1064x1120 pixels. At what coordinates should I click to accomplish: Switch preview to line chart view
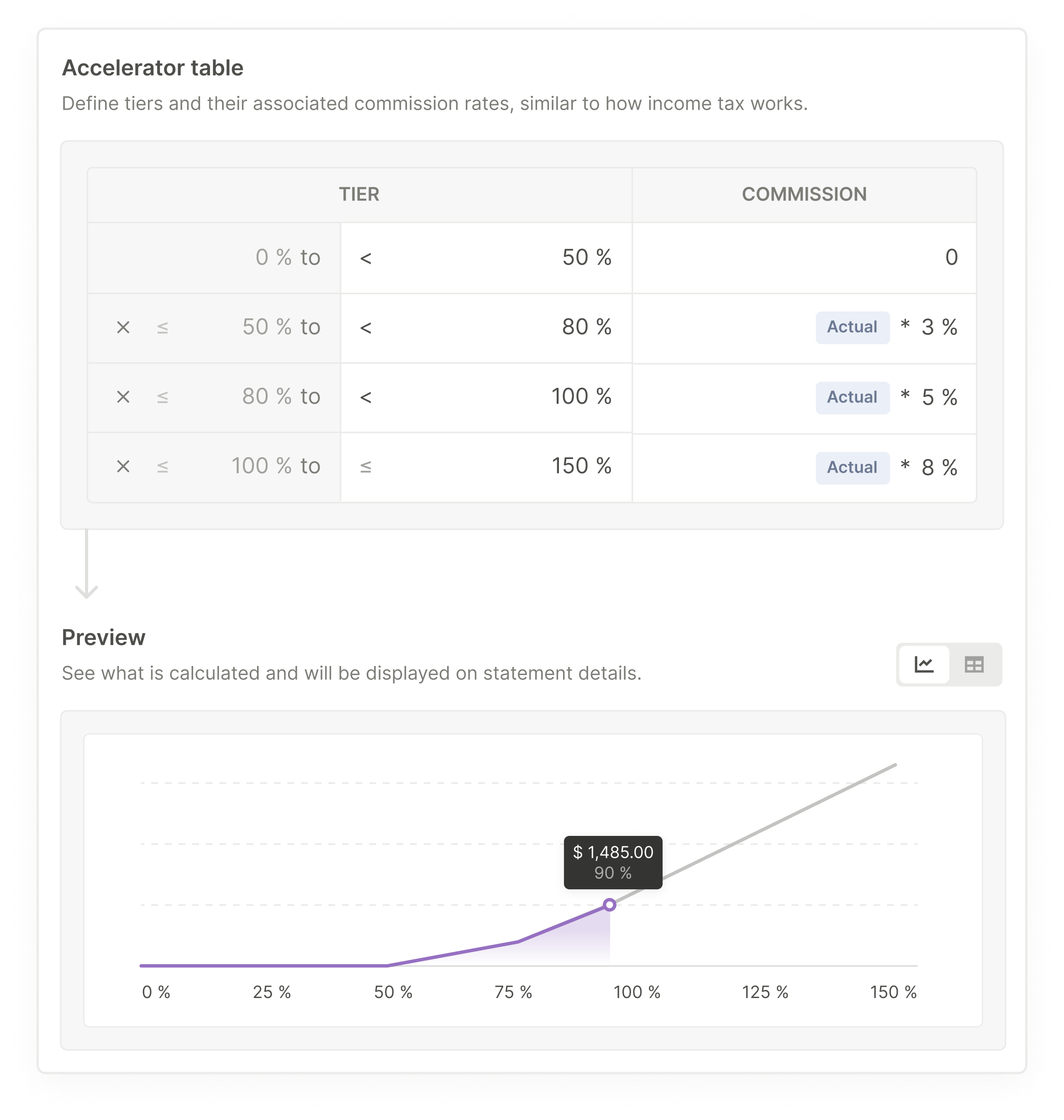(924, 665)
